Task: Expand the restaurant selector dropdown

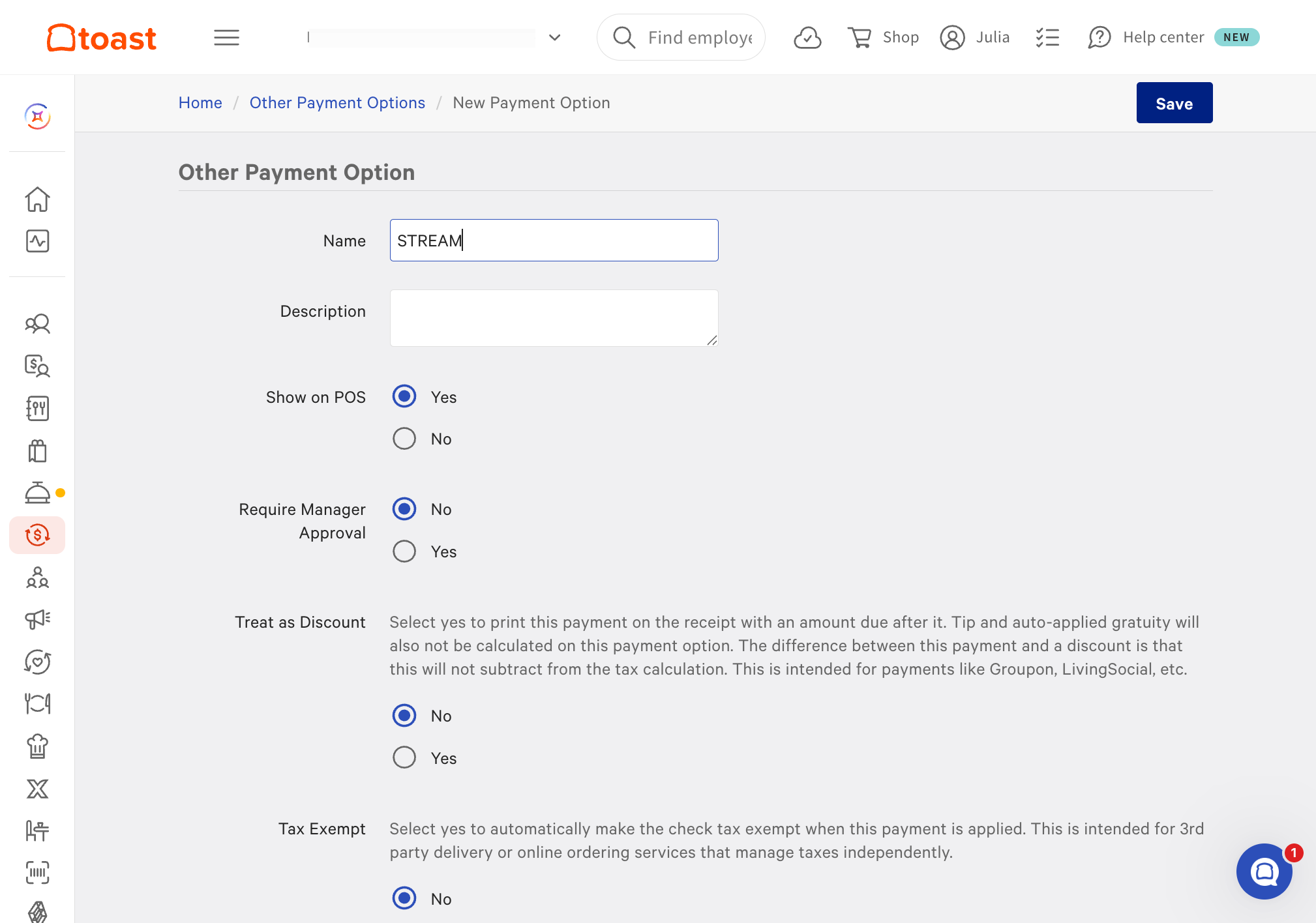Action: click(x=555, y=38)
